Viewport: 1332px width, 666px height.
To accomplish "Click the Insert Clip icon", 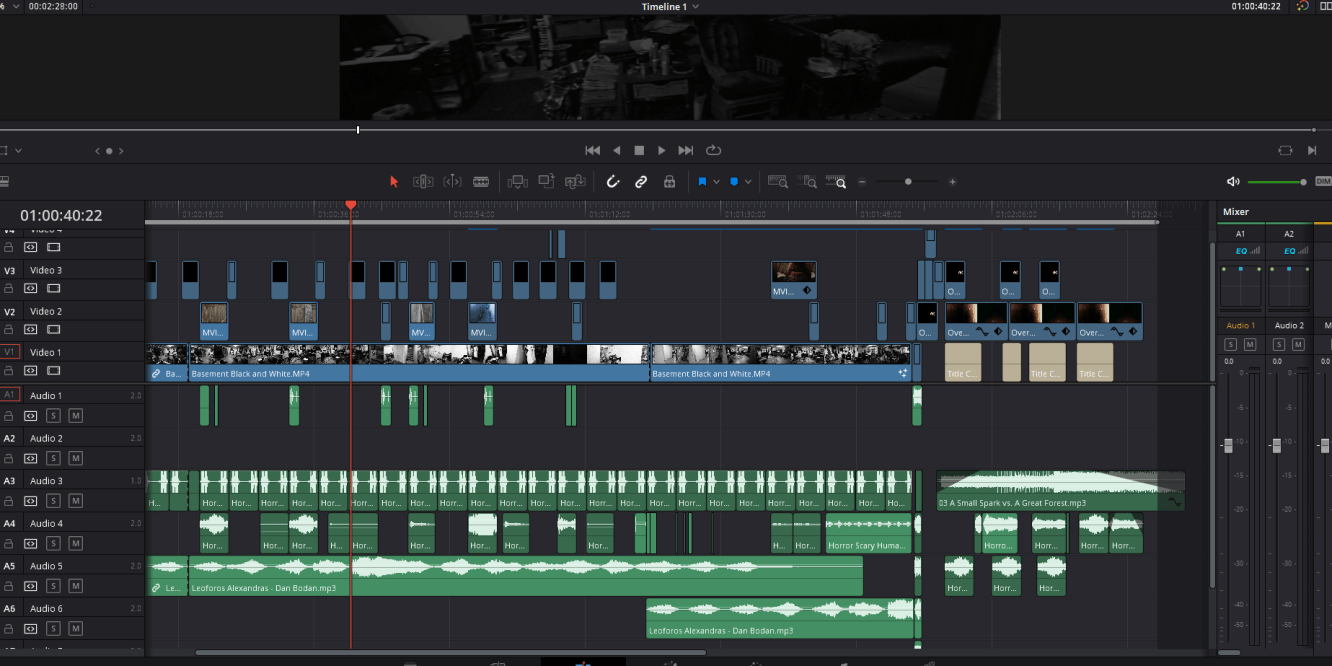I will click(x=517, y=182).
